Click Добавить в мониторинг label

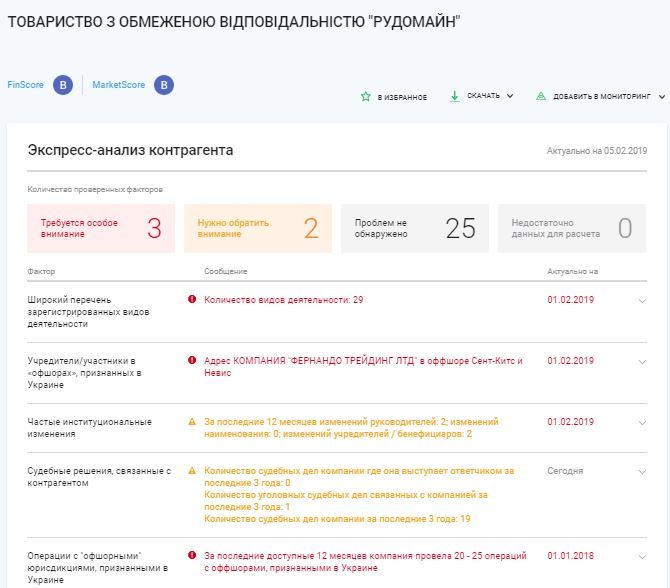(602, 97)
